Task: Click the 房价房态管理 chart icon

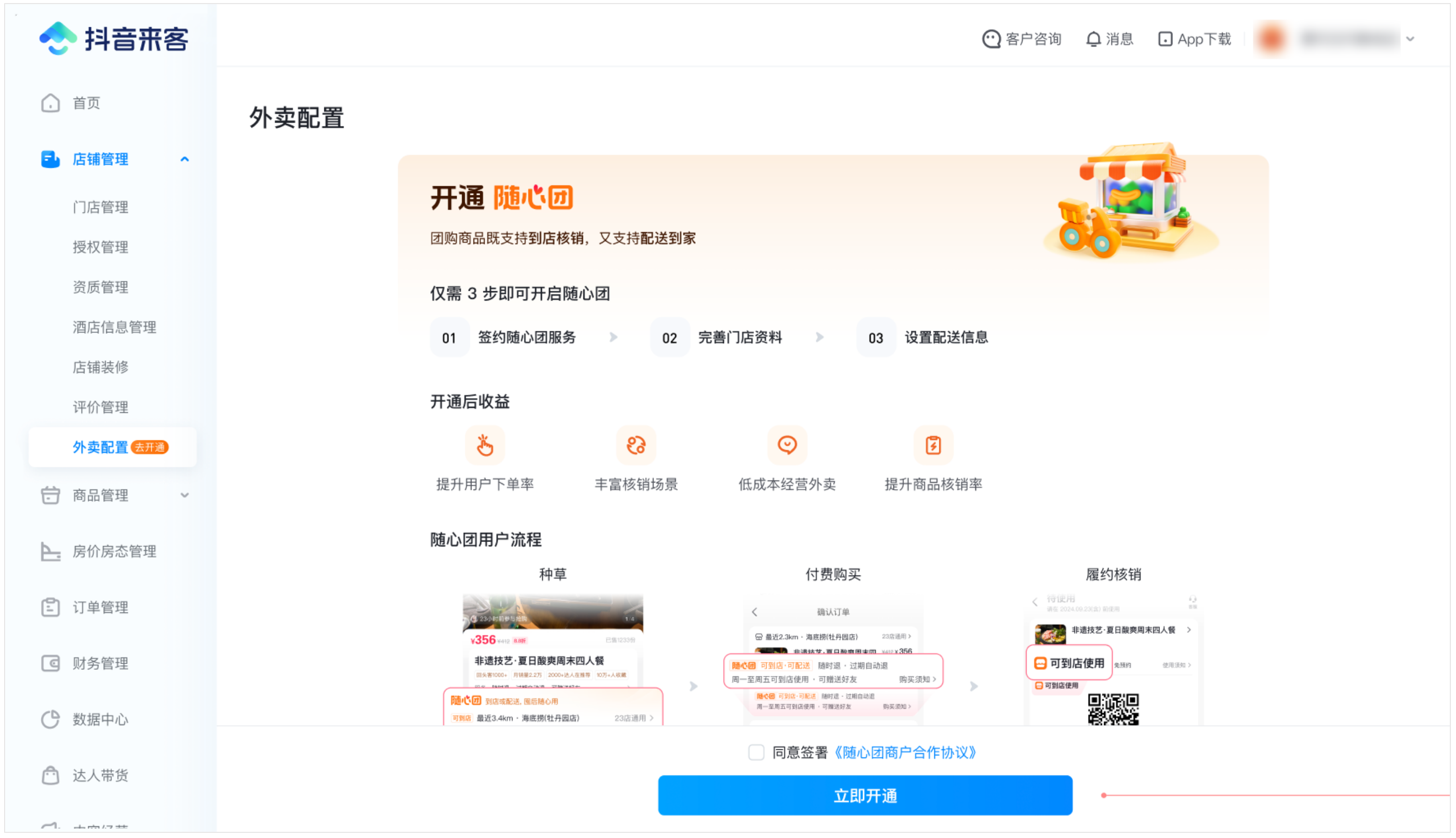Action: 51,551
